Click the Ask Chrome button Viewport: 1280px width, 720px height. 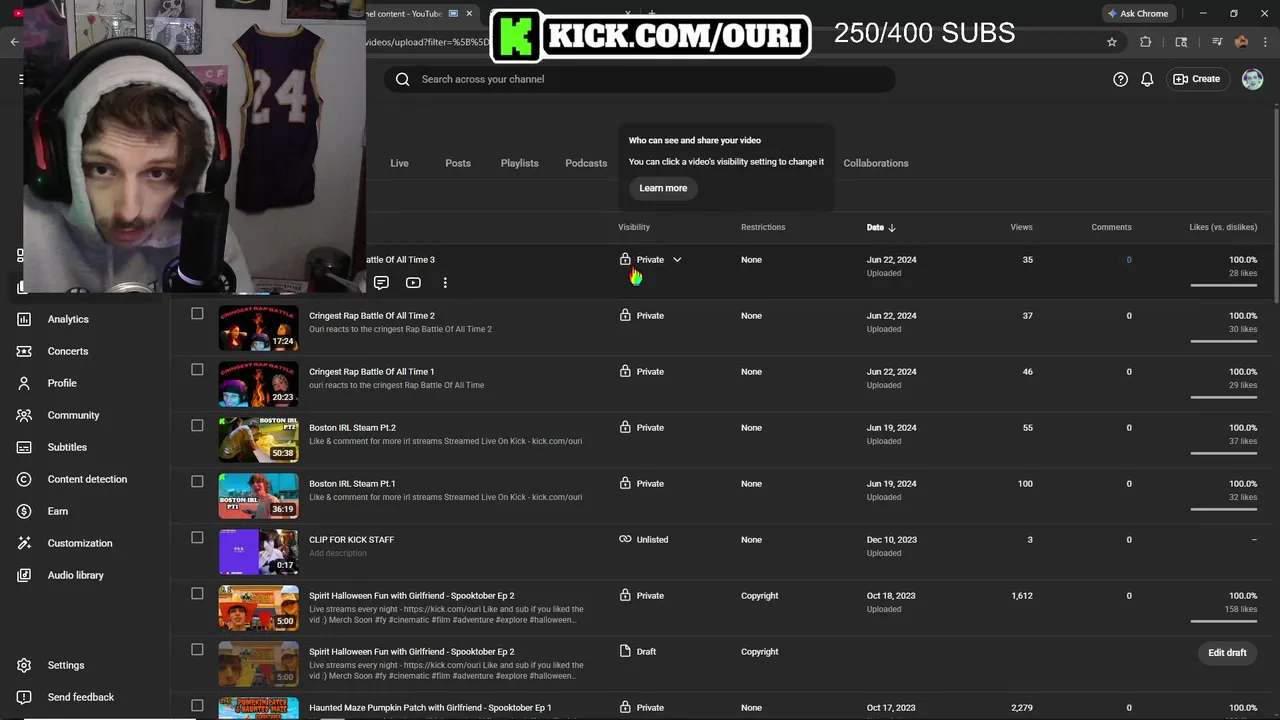tap(1138, 14)
